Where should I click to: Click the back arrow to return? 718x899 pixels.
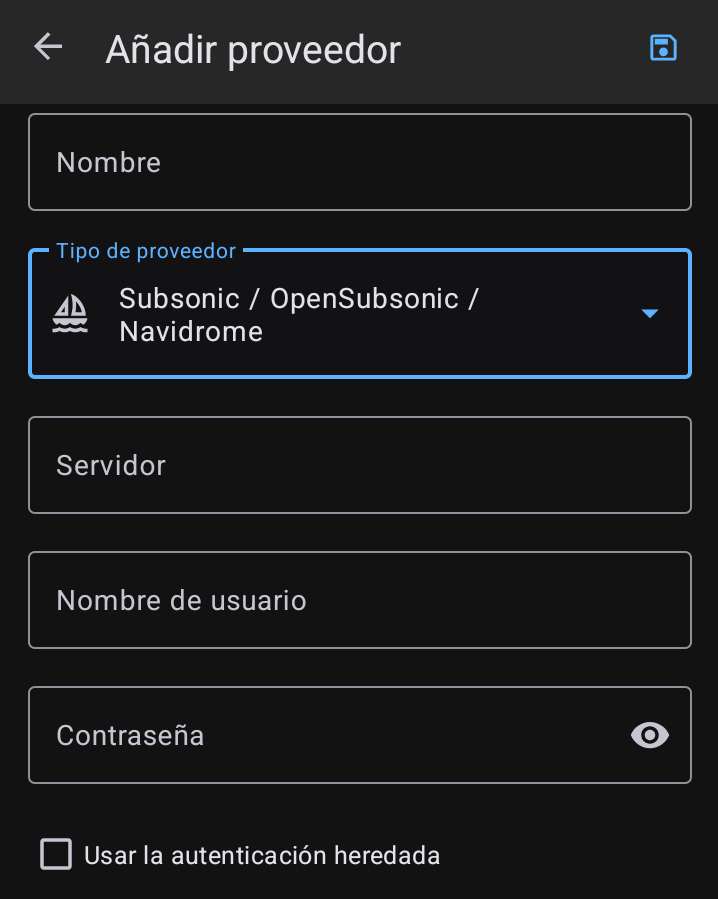pyautogui.click(x=47, y=46)
